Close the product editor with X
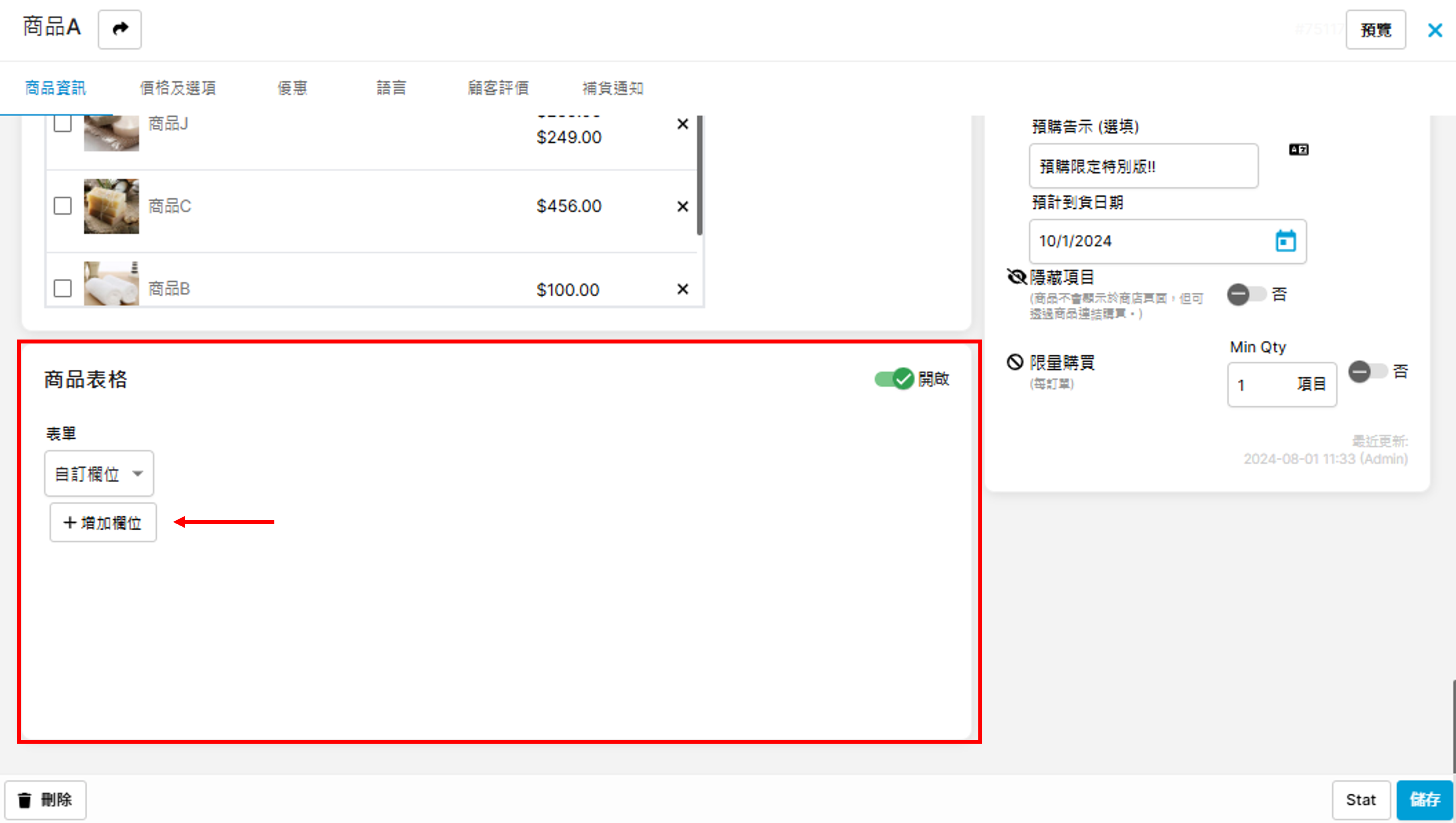The width and height of the screenshot is (1456, 823). click(x=1435, y=31)
